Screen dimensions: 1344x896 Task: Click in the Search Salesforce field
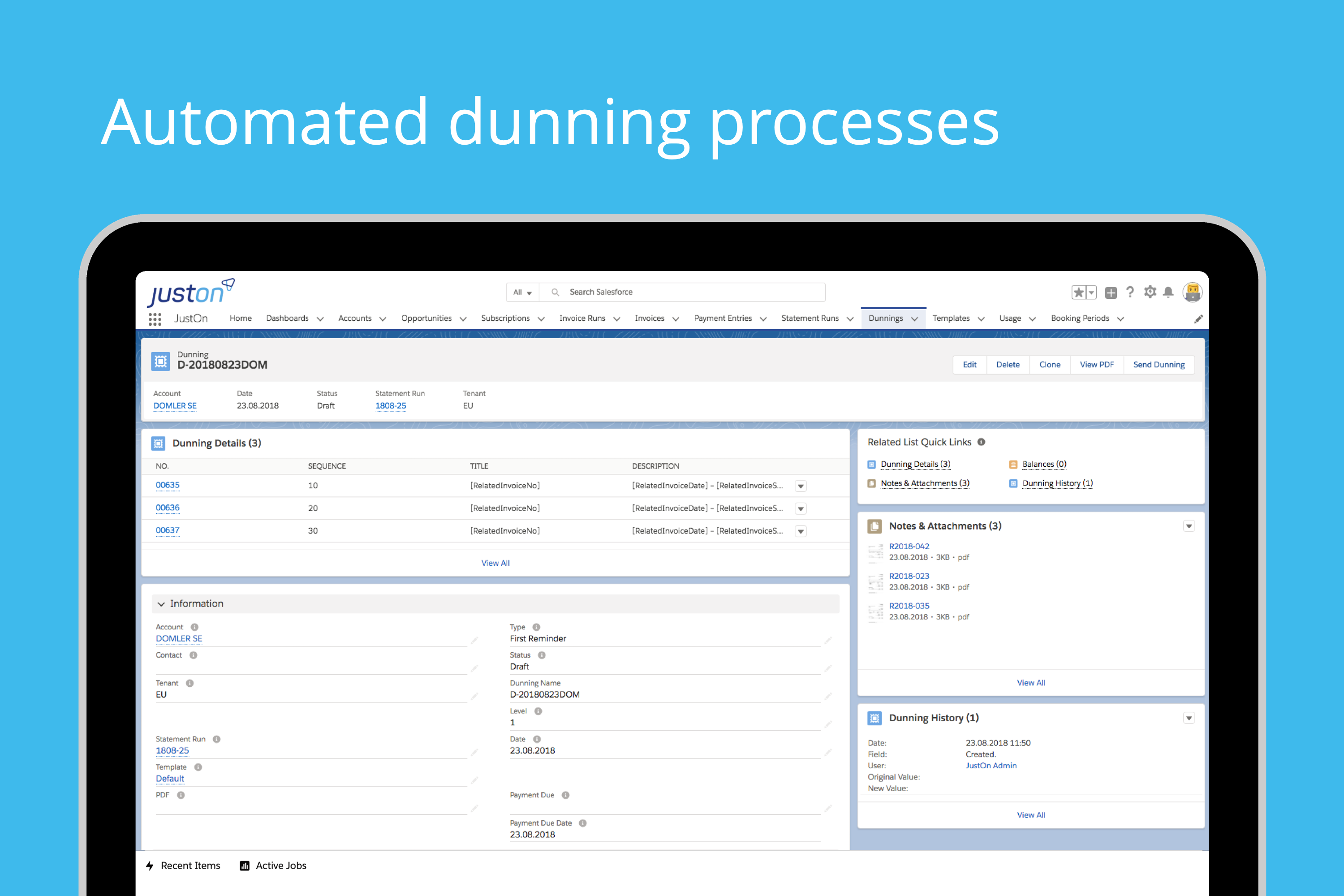pos(682,292)
